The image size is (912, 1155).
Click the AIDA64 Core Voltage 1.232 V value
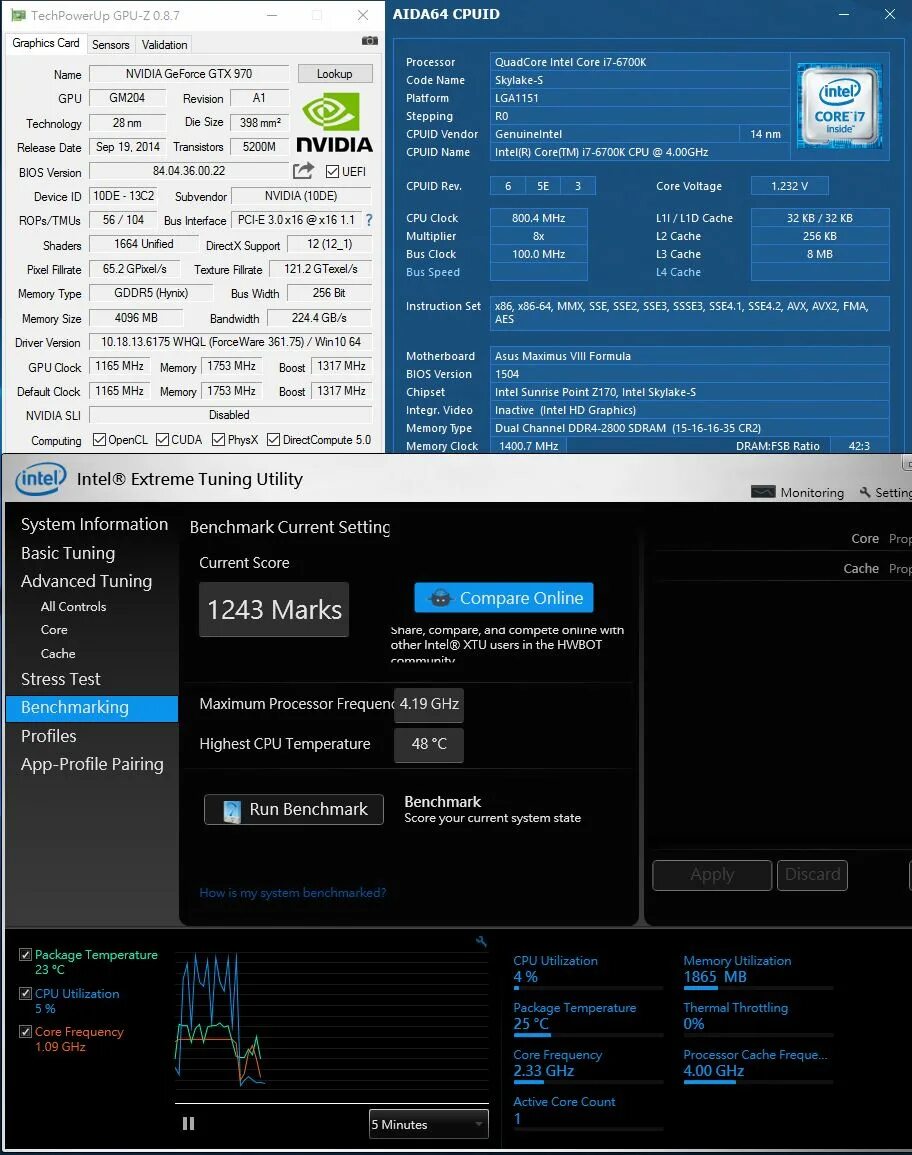click(x=789, y=186)
